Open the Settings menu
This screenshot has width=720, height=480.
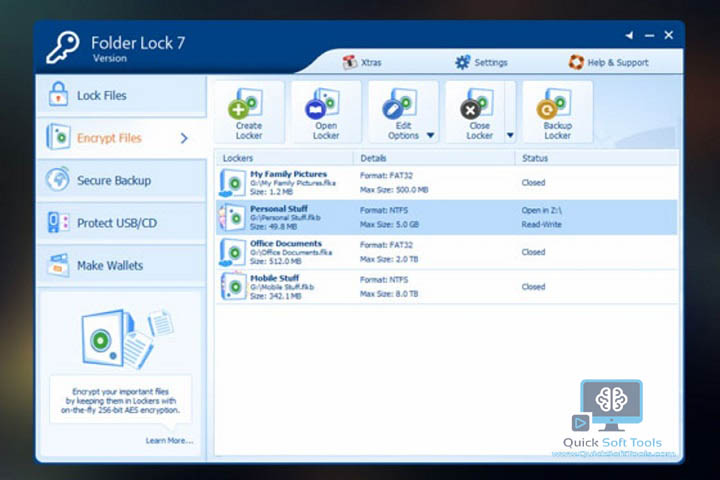click(481, 62)
